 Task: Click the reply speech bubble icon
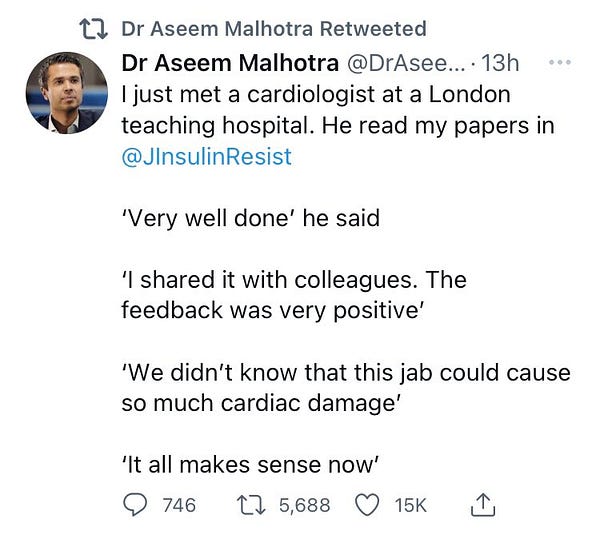point(135,505)
